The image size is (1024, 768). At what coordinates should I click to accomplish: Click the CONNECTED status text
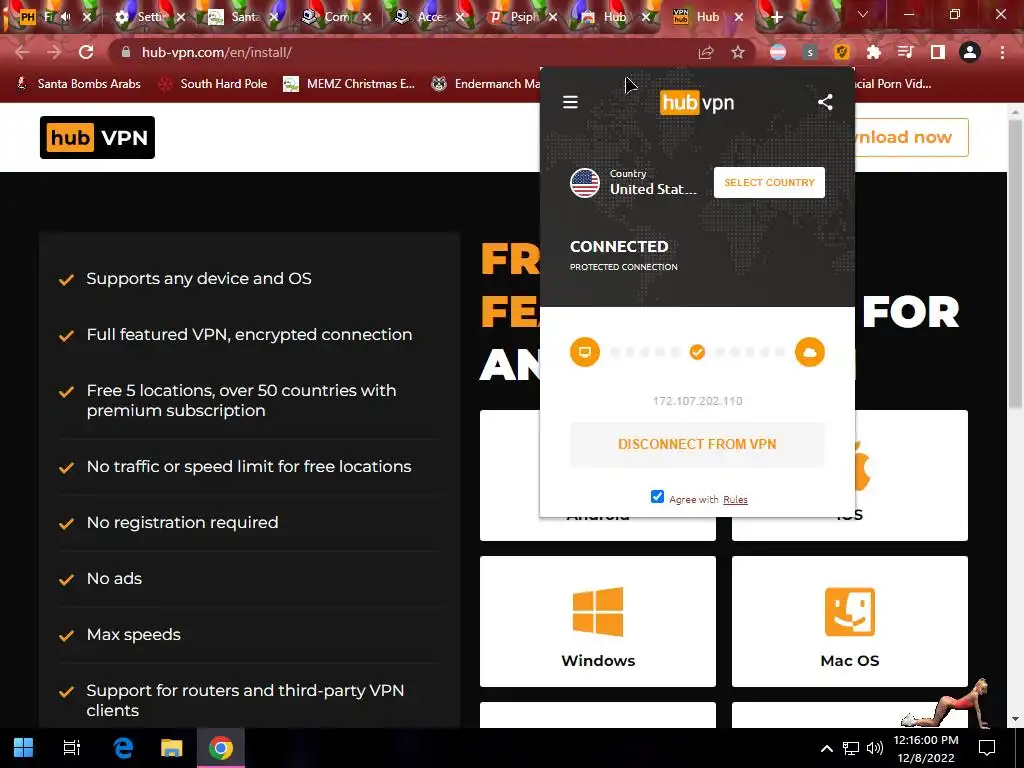[618, 247]
